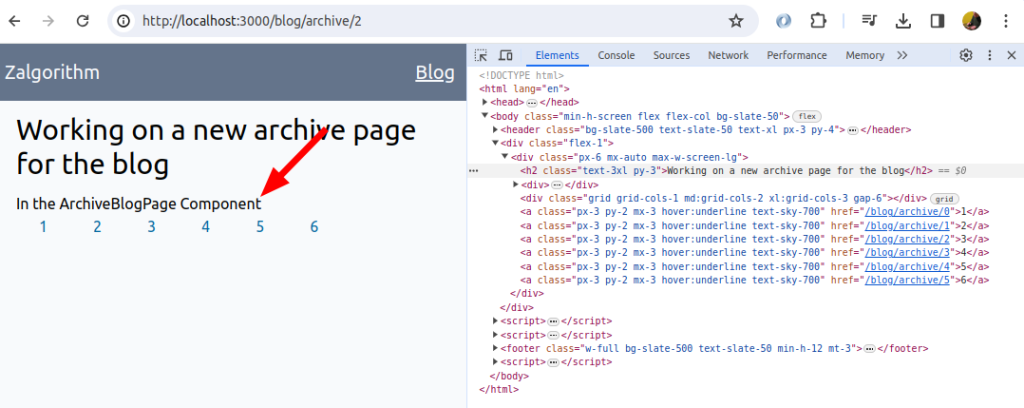
Task: Click the 'Working on a new archive page' heading
Action: [x=216, y=148]
